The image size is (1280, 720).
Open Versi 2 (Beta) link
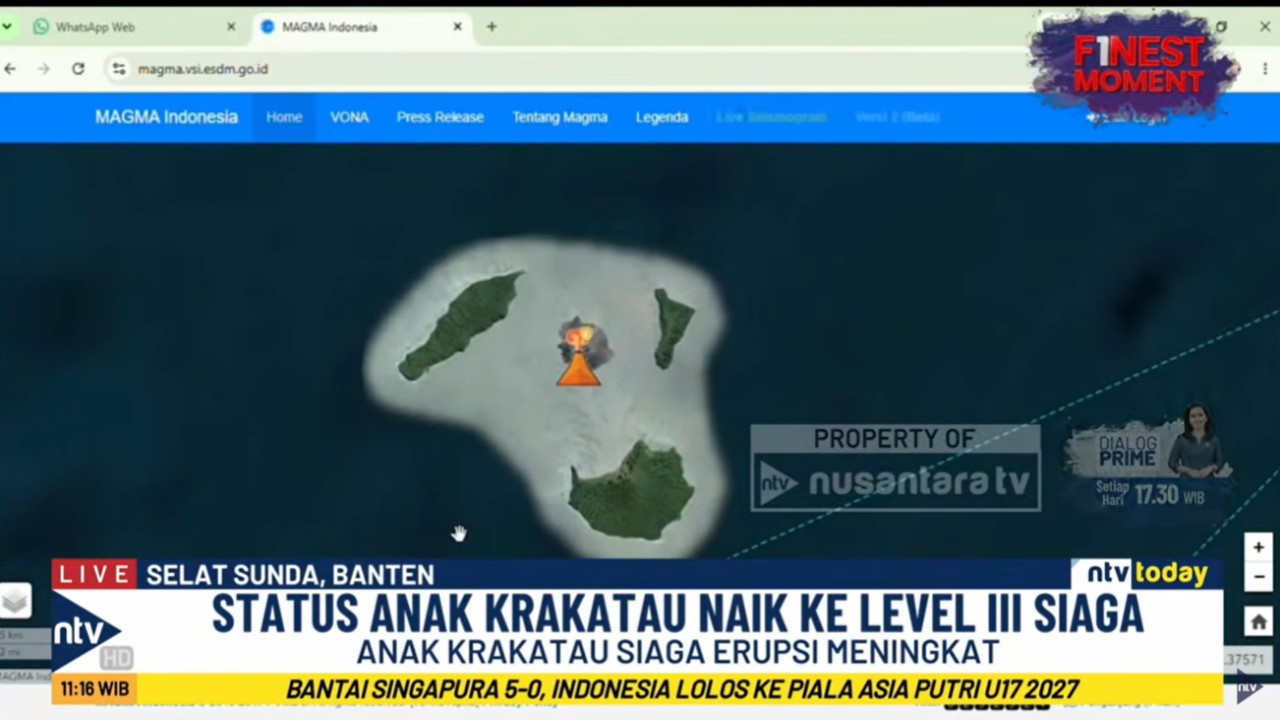pyautogui.click(x=897, y=117)
